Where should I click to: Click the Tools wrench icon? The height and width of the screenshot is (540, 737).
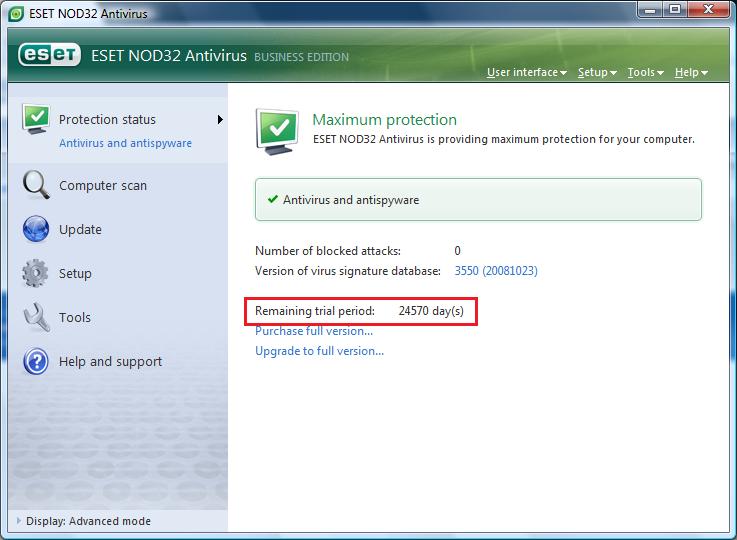36,317
